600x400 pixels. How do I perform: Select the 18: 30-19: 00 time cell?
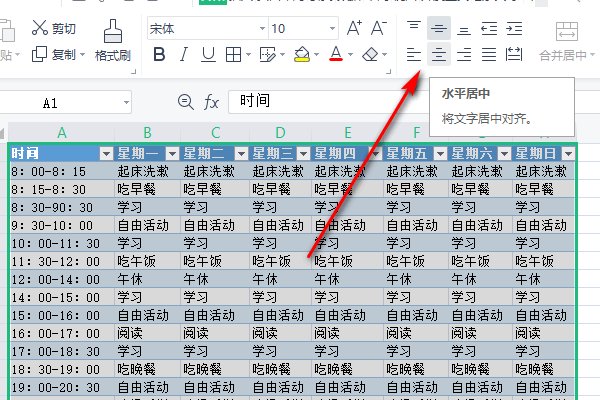click(62, 369)
